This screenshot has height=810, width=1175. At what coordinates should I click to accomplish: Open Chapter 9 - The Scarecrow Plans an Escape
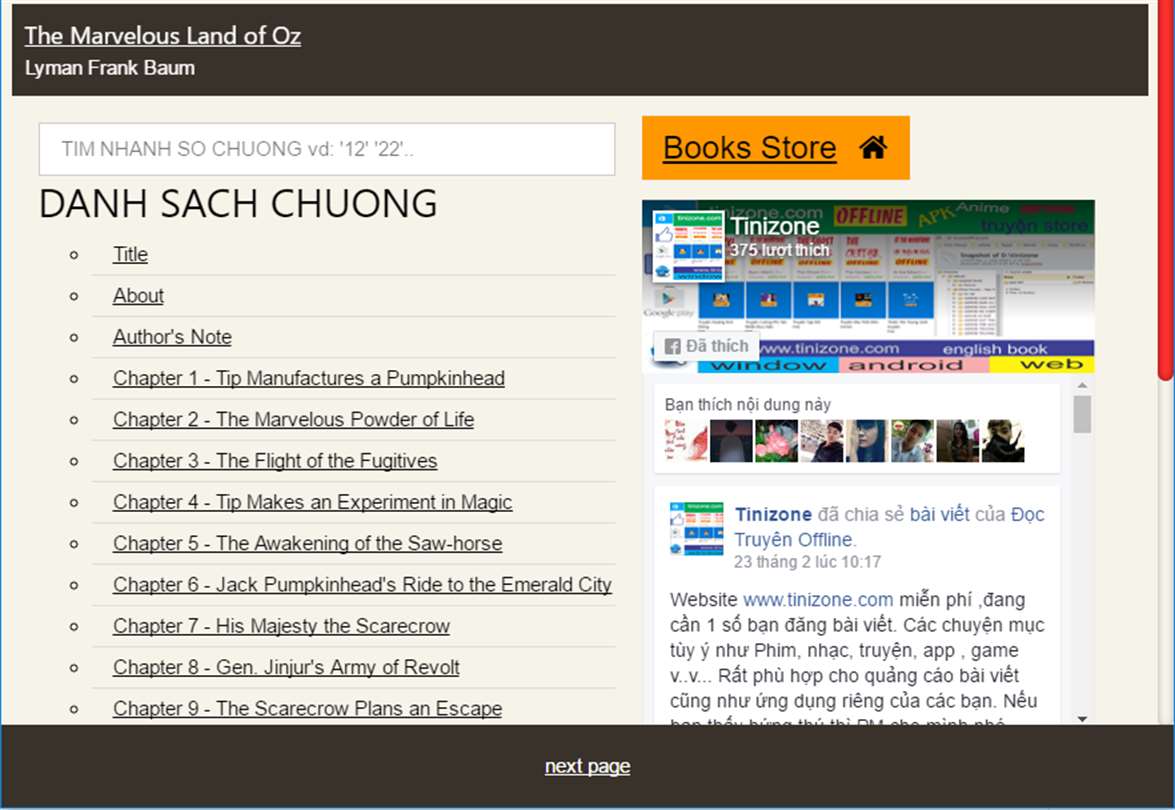click(x=308, y=707)
